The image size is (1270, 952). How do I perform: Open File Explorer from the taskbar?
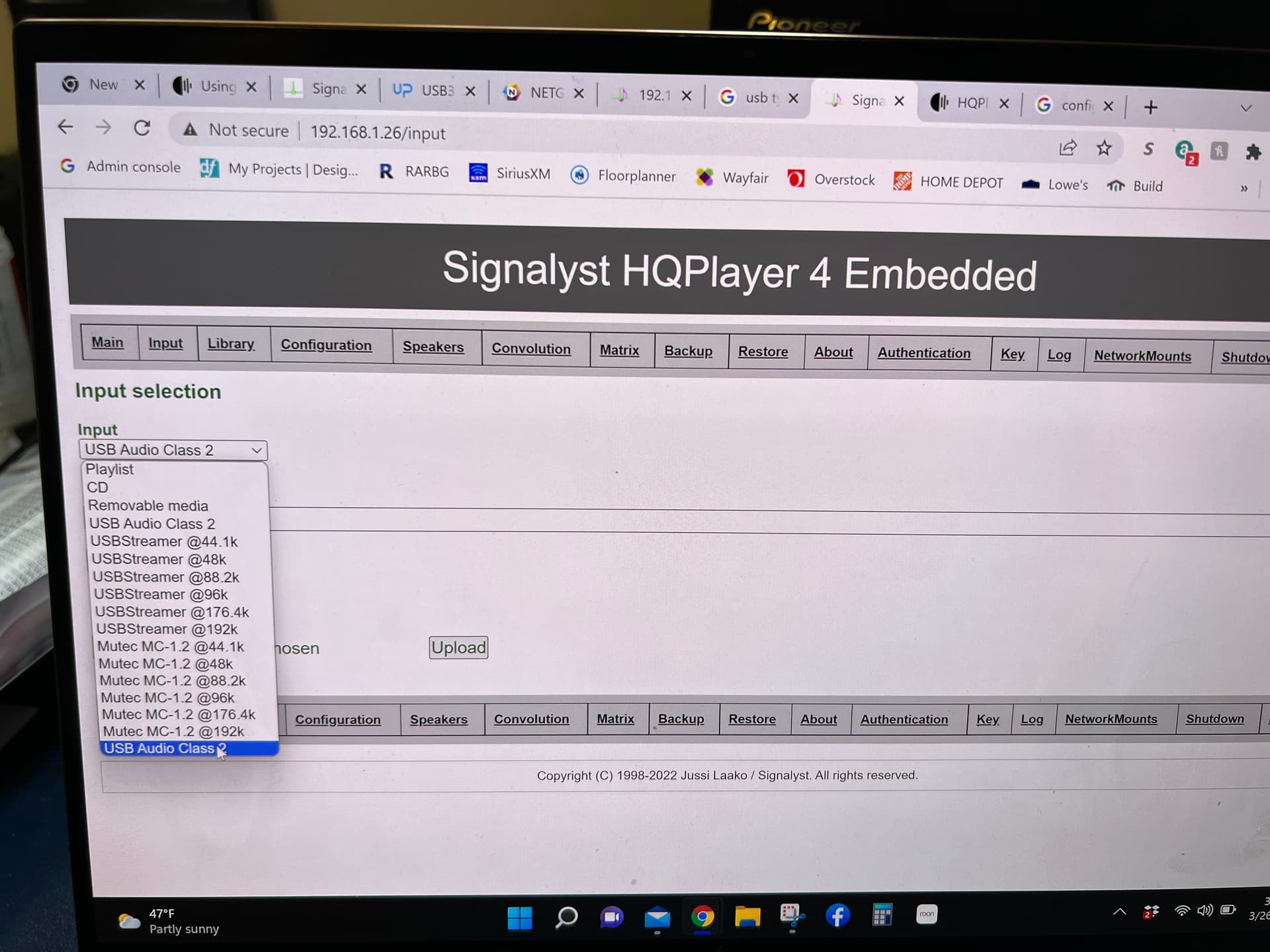[747, 917]
